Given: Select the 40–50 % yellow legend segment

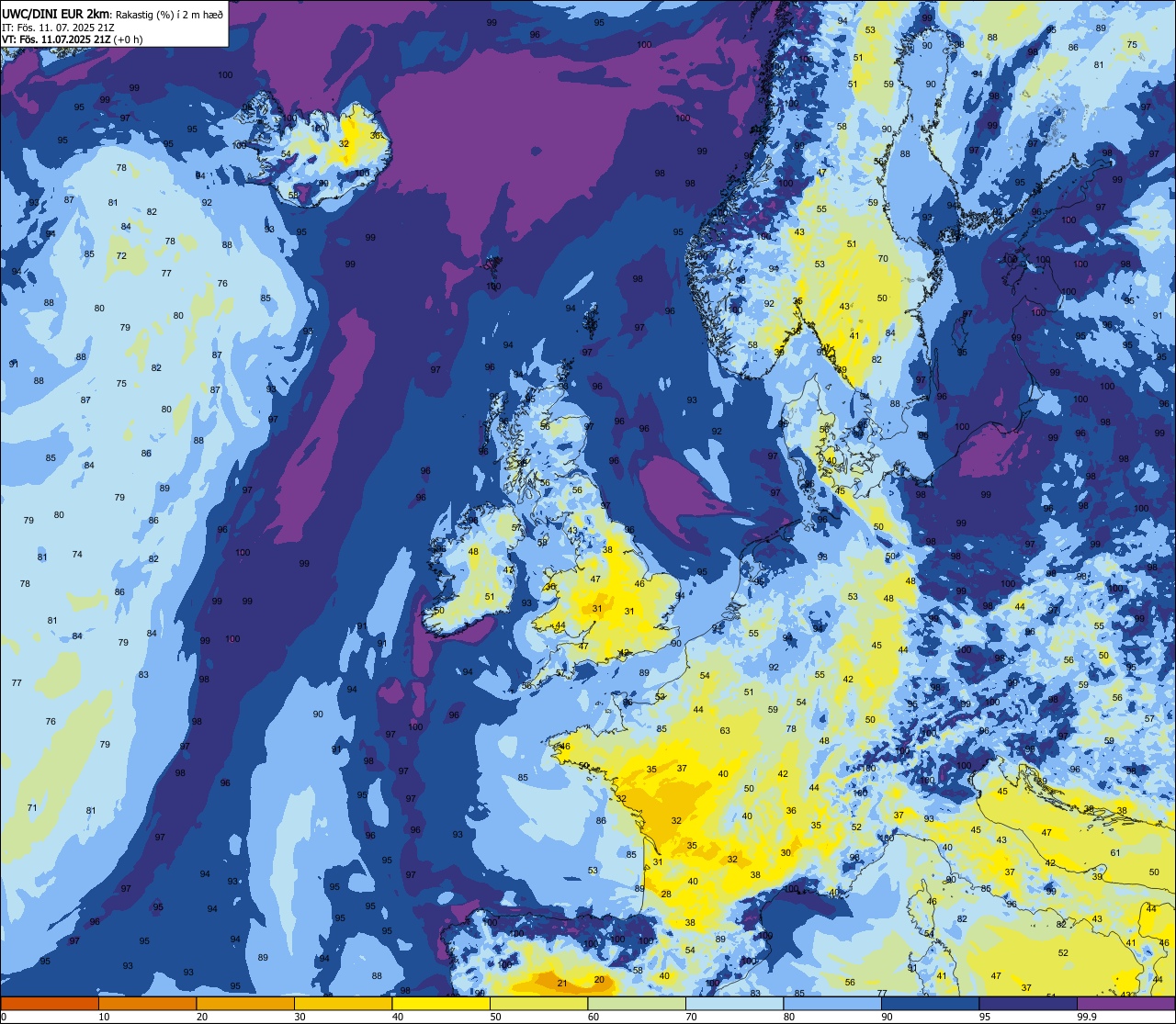Looking at the screenshot, I should tap(441, 1003).
